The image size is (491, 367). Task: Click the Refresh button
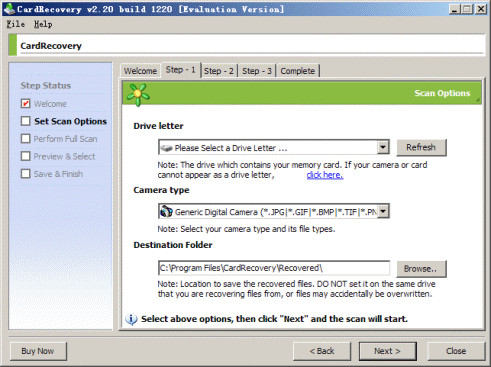coord(421,147)
